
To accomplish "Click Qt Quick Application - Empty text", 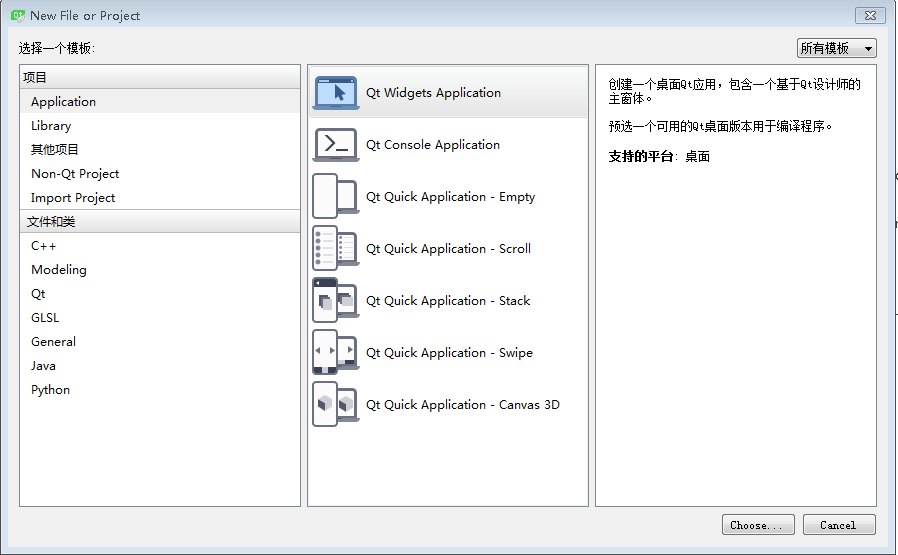I will tap(450, 197).
